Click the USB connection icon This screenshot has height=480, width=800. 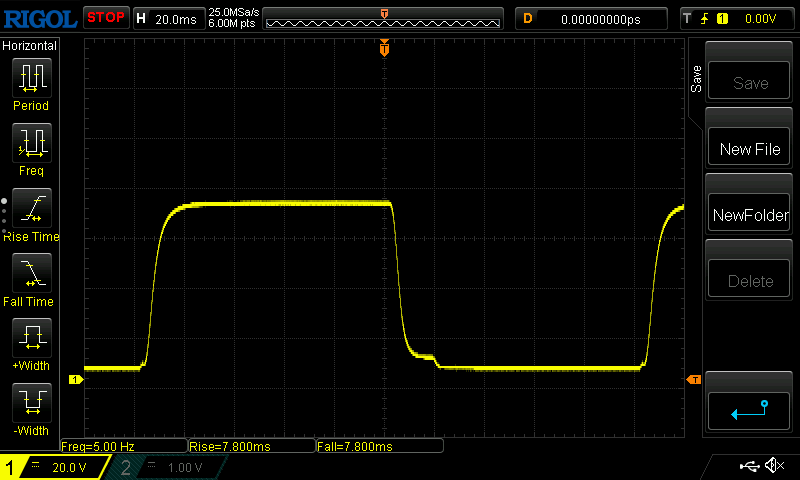click(749, 466)
